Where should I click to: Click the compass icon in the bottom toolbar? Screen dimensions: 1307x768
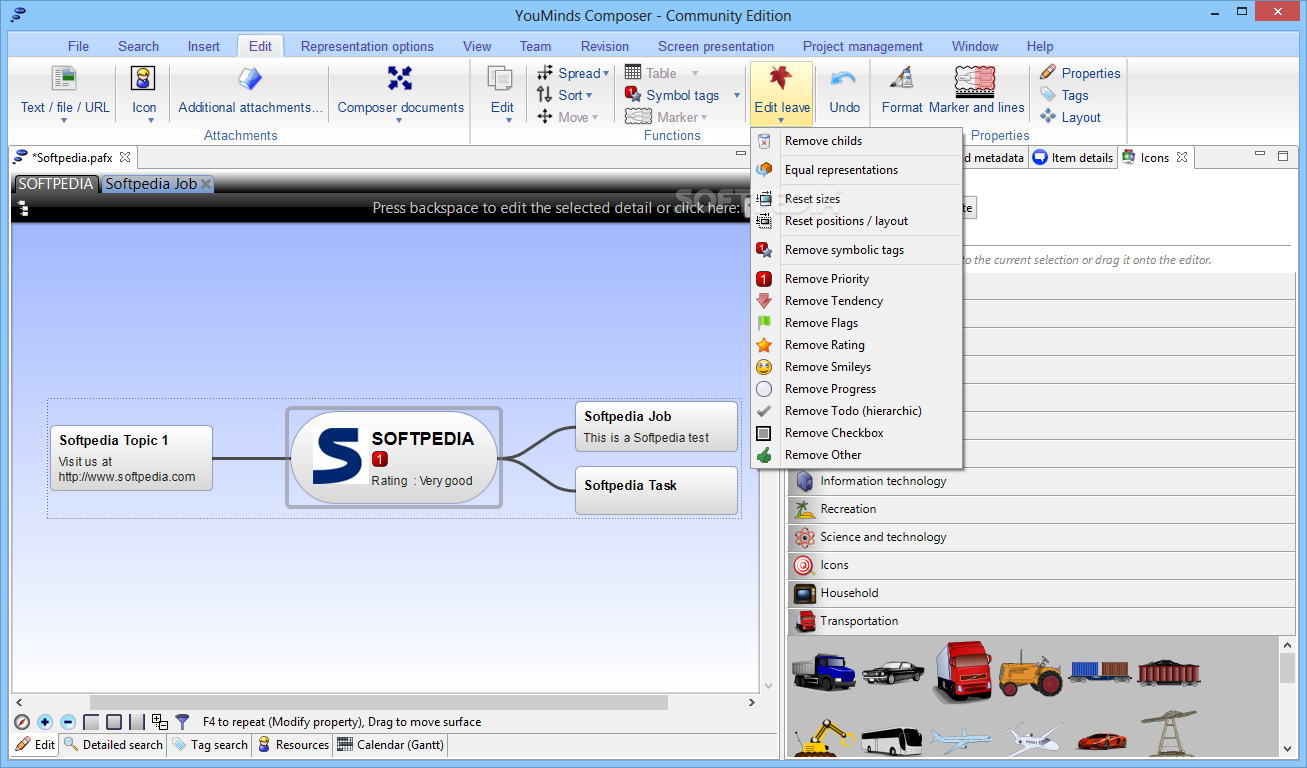coord(22,722)
